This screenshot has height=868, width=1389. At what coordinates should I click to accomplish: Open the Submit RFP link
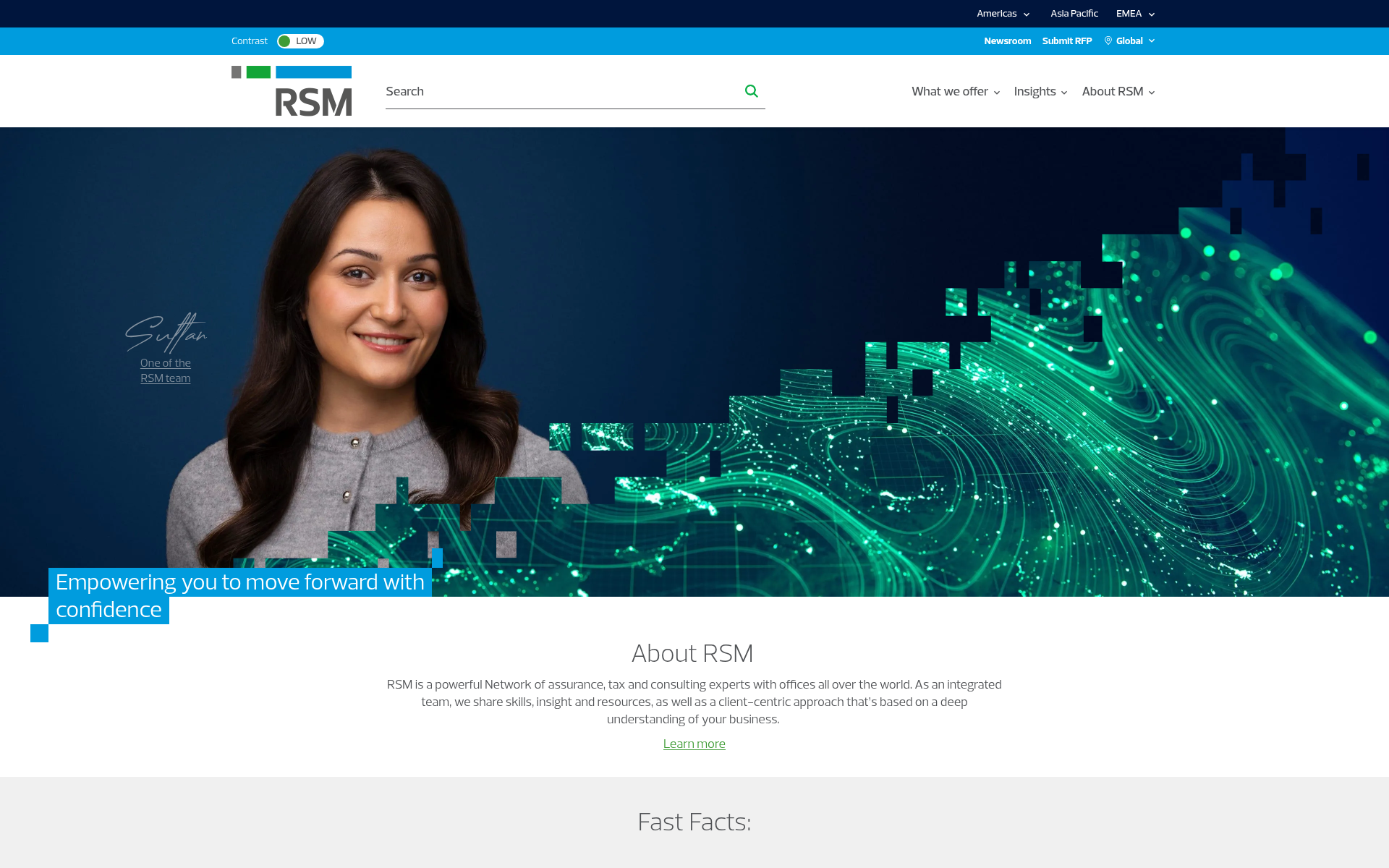click(1066, 41)
